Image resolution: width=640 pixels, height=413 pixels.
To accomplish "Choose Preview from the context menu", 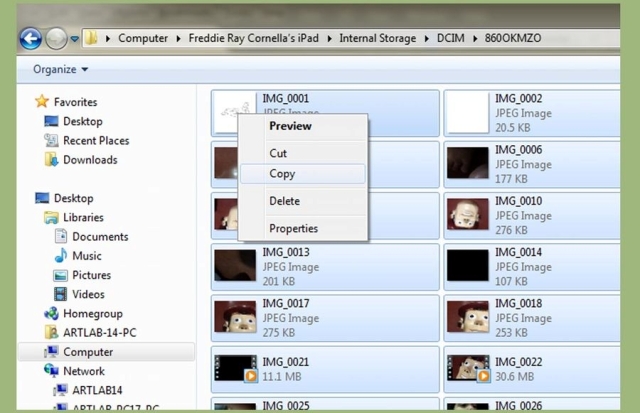I will pos(303,126).
